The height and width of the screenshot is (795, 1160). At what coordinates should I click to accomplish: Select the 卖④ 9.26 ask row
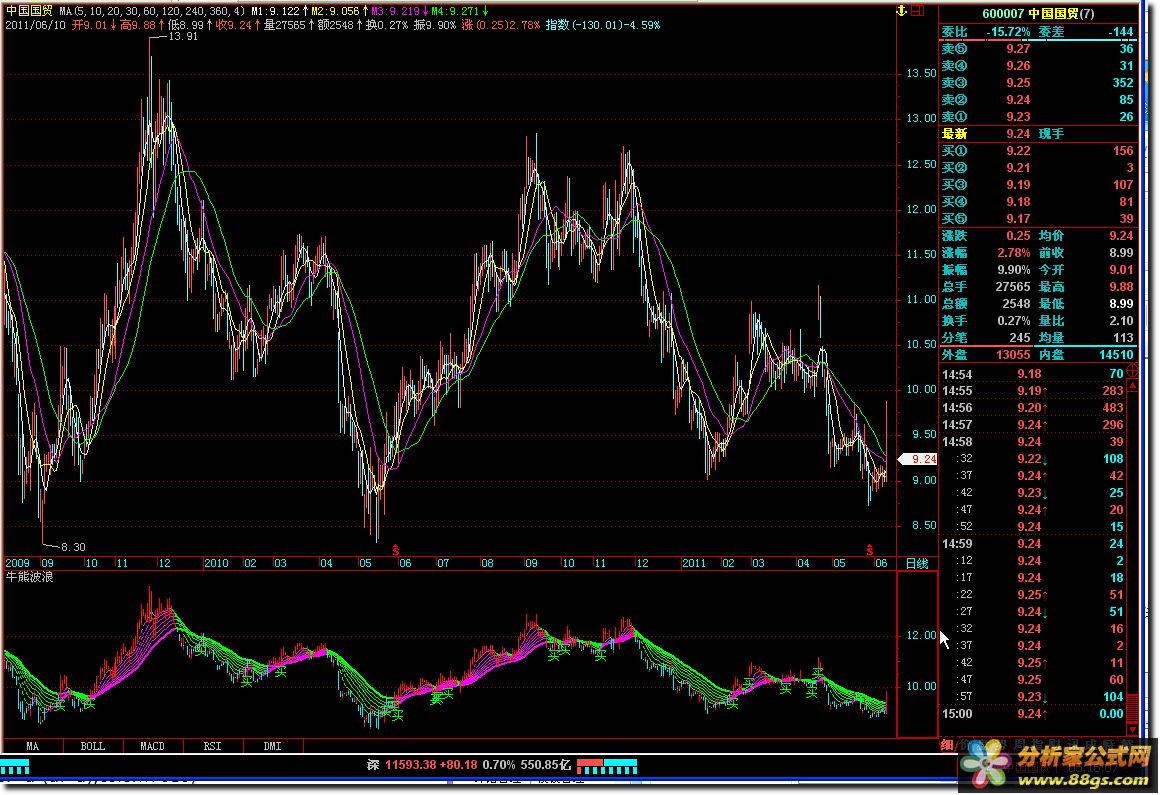[1037, 66]
